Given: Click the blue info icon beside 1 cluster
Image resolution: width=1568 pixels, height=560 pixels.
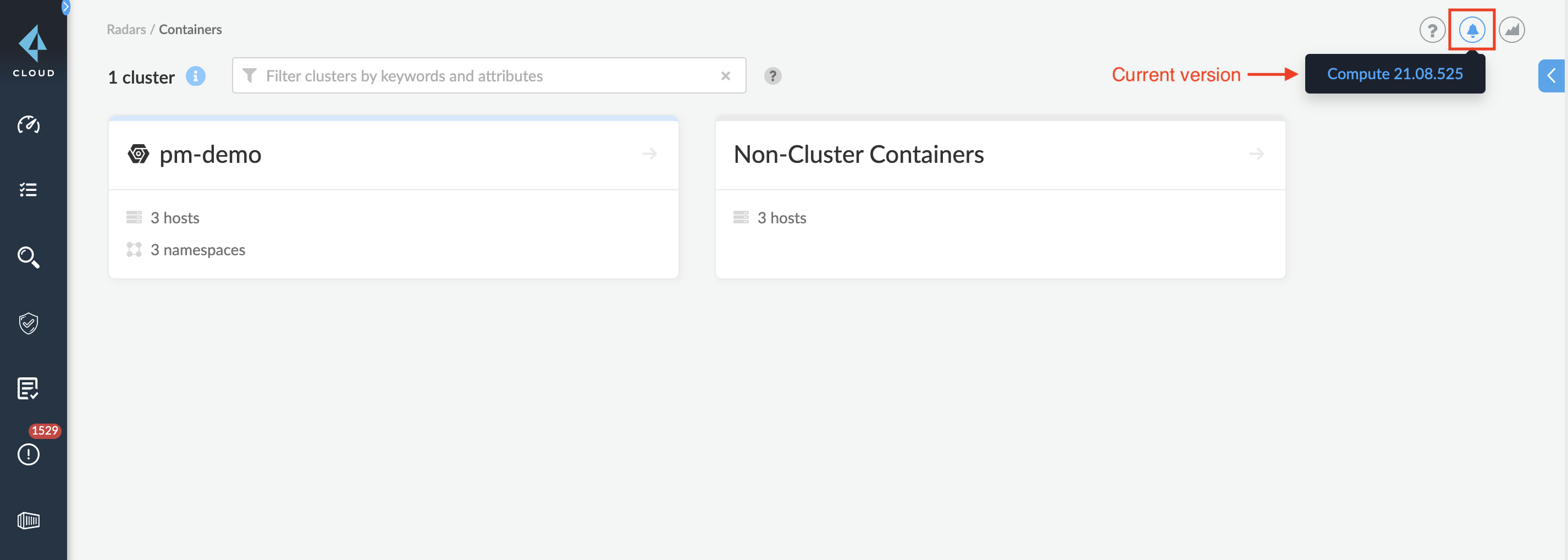Looking at the screenshot, I should [x=195, y=76].
